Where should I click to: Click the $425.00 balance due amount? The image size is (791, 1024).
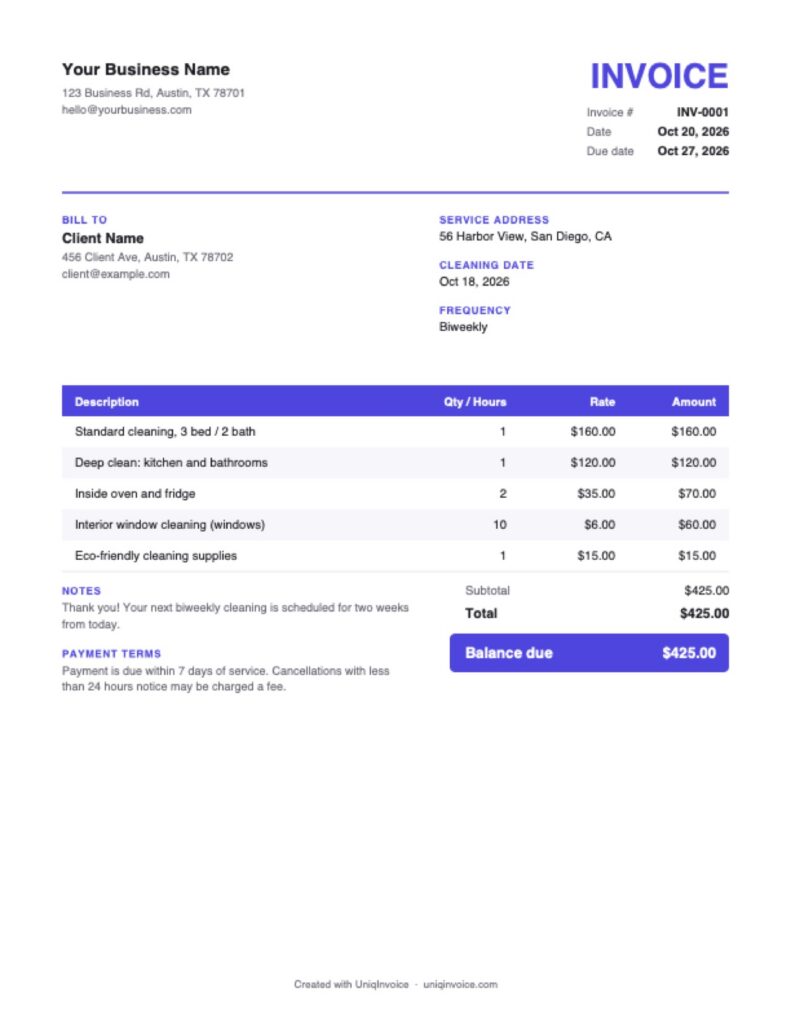coord(688,653)
